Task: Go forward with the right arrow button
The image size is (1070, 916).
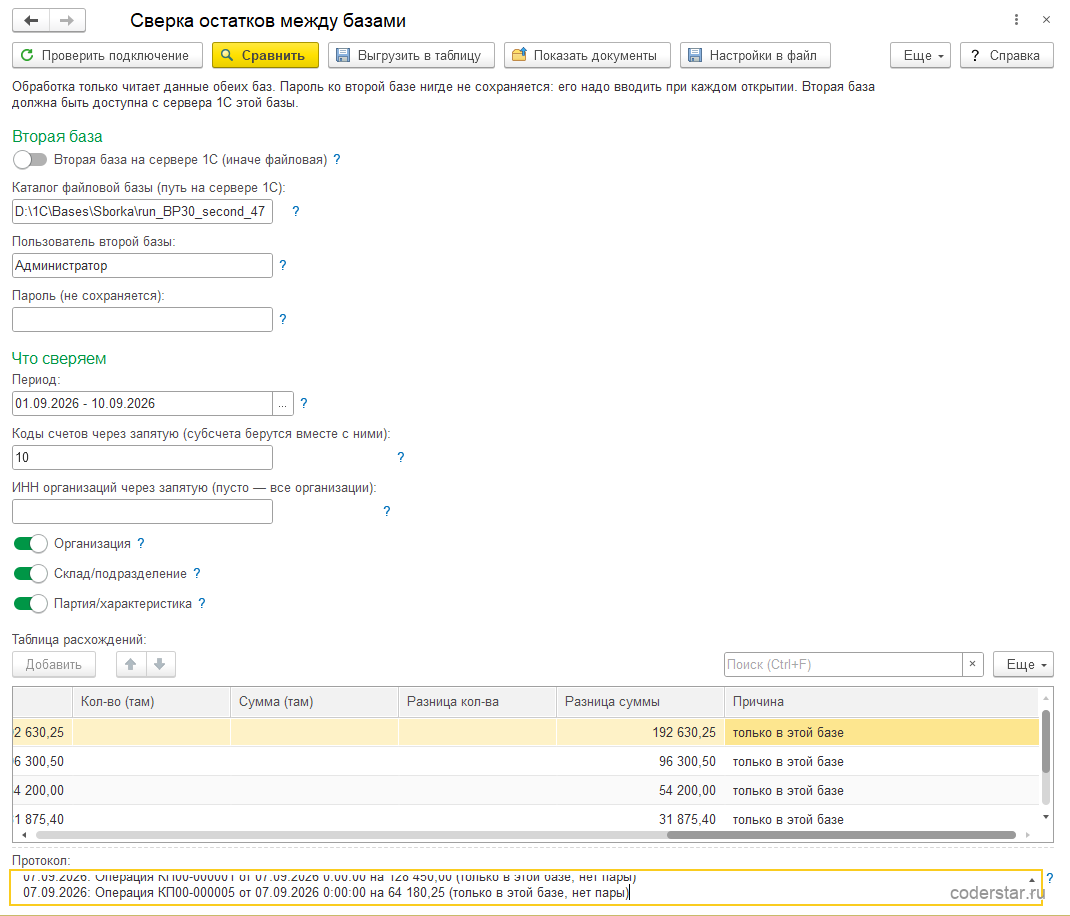Action: pyautogui.click(x=67, y=20)
